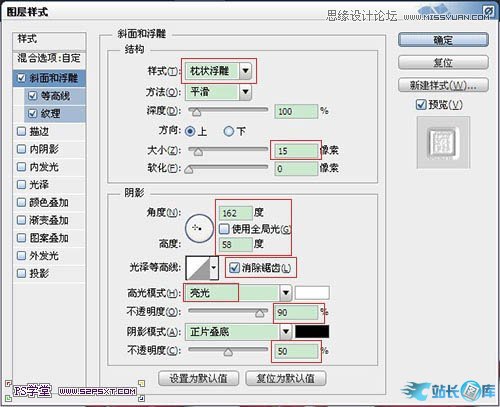The width and height of the screenshot is (500, 407).
Task: Expand the 阴影模式(A) dropdown arrow
Action: [286, 332]
